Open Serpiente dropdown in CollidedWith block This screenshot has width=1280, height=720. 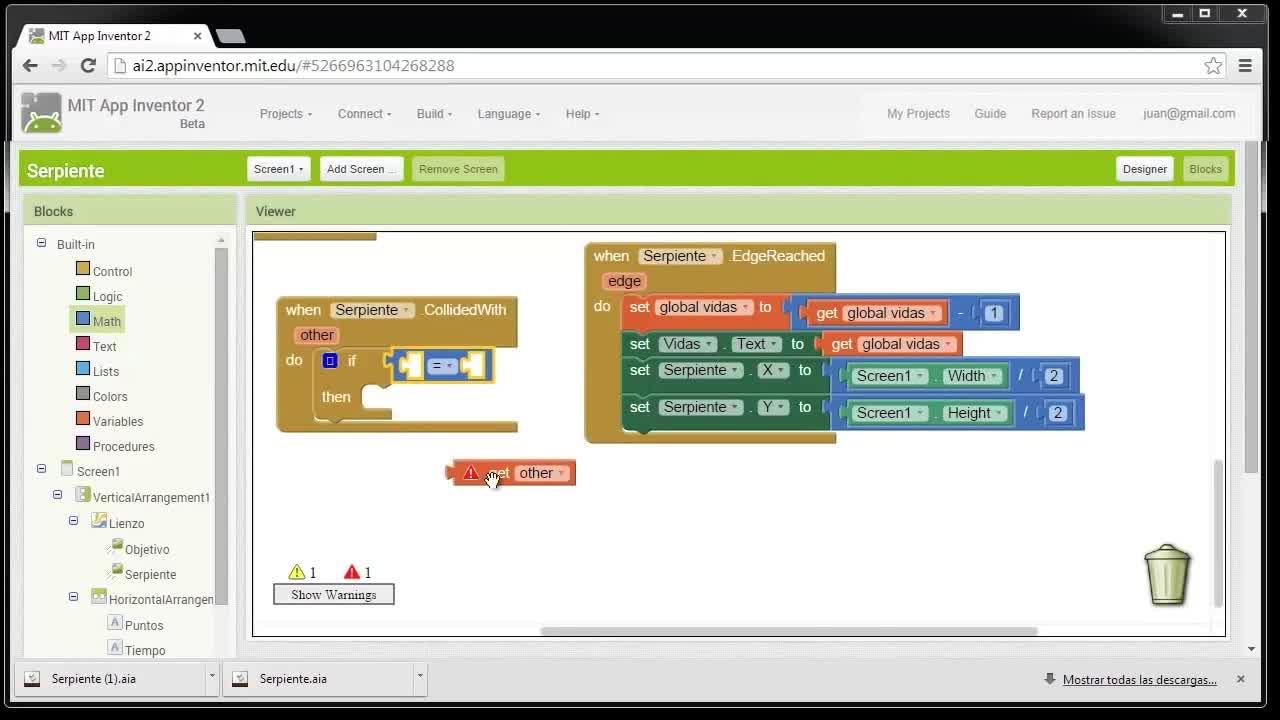[x=373, y=310]
